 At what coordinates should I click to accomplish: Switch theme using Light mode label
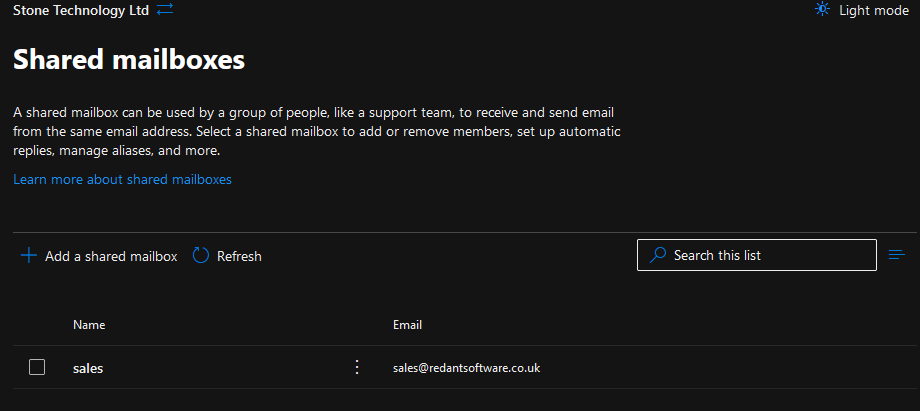[x=873, y=9]
